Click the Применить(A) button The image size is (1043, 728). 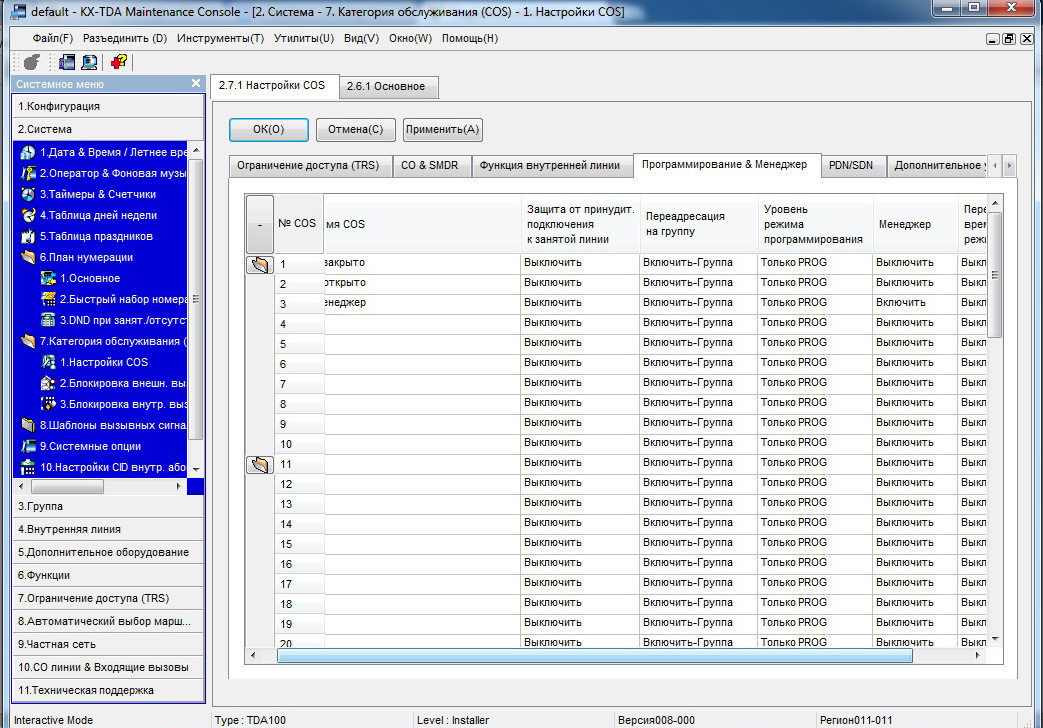(442, 130)
